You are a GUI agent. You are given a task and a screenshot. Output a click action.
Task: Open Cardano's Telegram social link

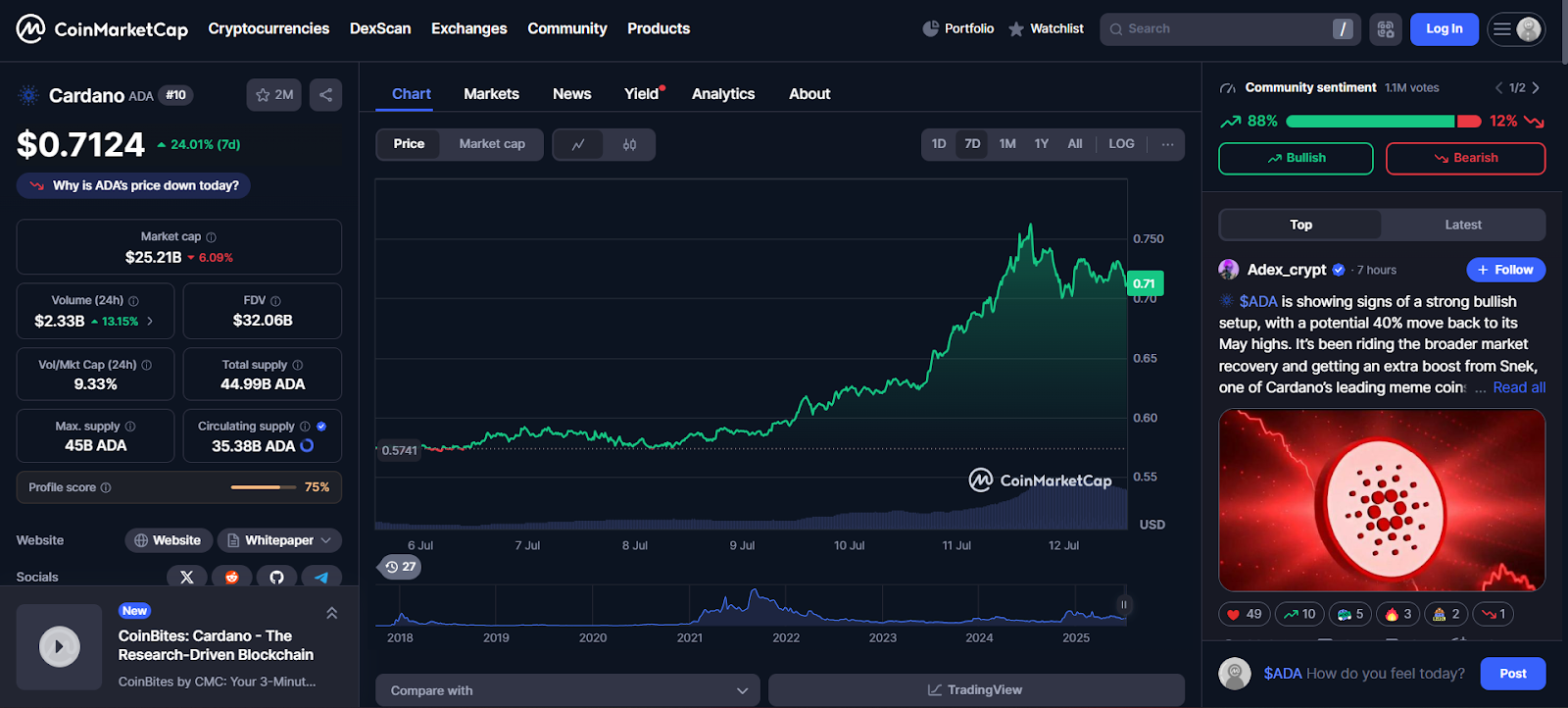[321, 577]
